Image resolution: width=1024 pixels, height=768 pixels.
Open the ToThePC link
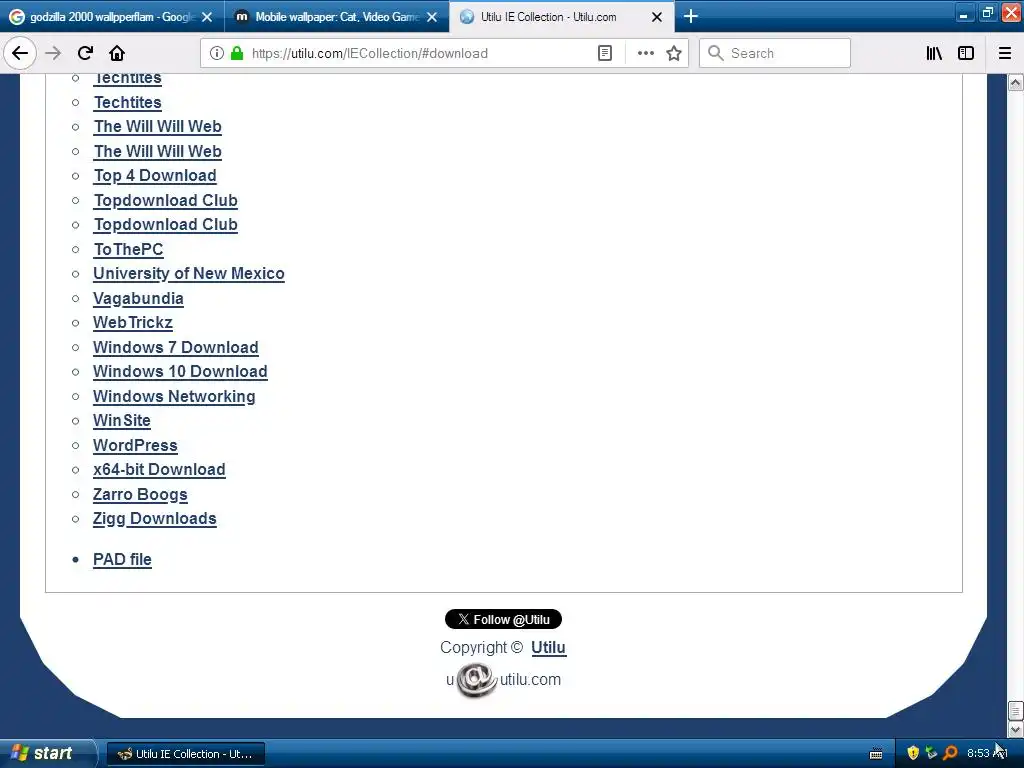point(129,249)
